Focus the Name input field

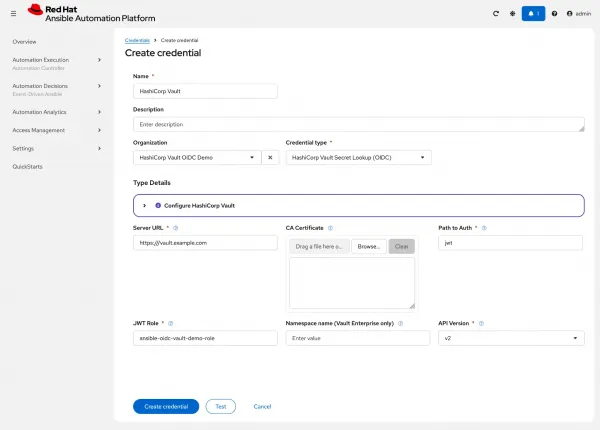coord(205,91)
